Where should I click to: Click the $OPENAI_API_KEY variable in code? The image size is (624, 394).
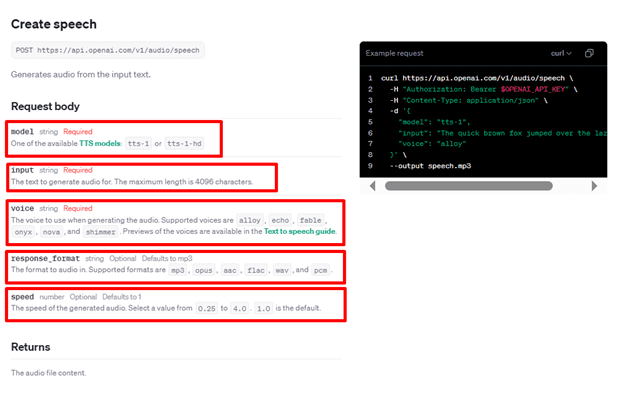click(x=532, y=89)
